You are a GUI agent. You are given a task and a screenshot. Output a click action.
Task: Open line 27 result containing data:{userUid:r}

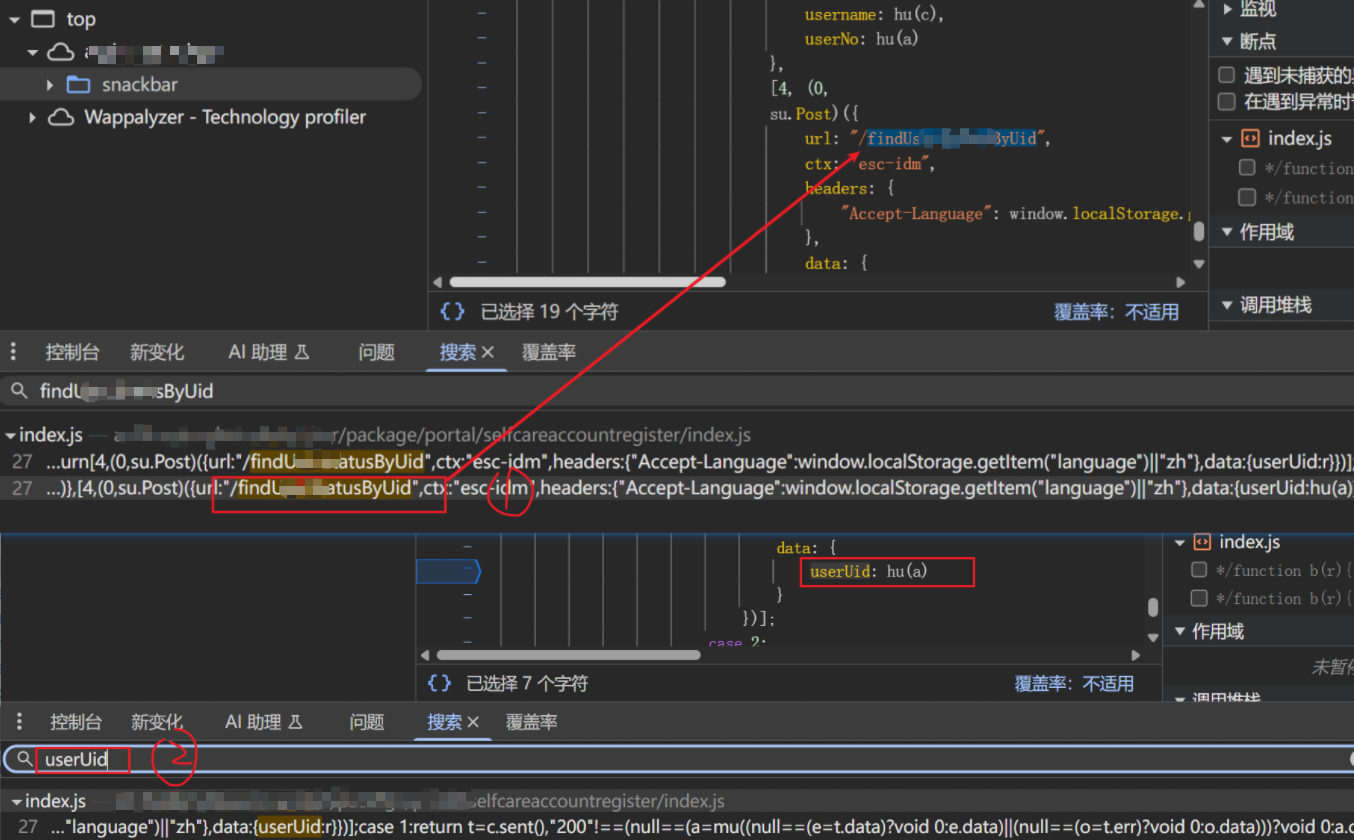[x=677, y=827]
